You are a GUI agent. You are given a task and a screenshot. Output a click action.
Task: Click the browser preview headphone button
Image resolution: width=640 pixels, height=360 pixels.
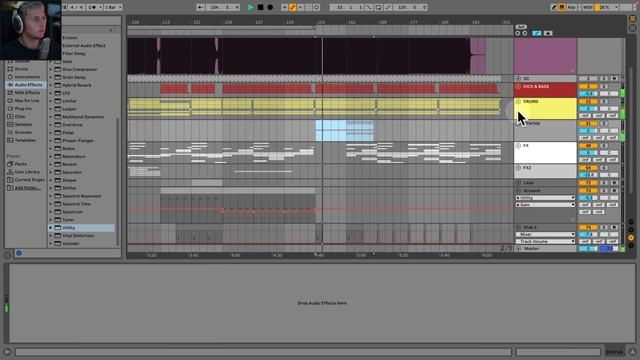[19, 253]
